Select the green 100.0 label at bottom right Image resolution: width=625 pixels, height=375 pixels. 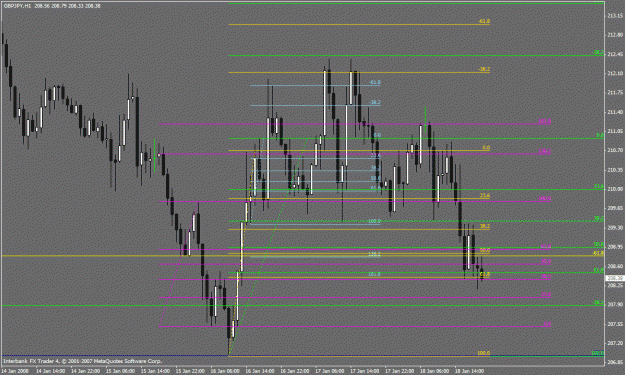[x=597, y=353]
